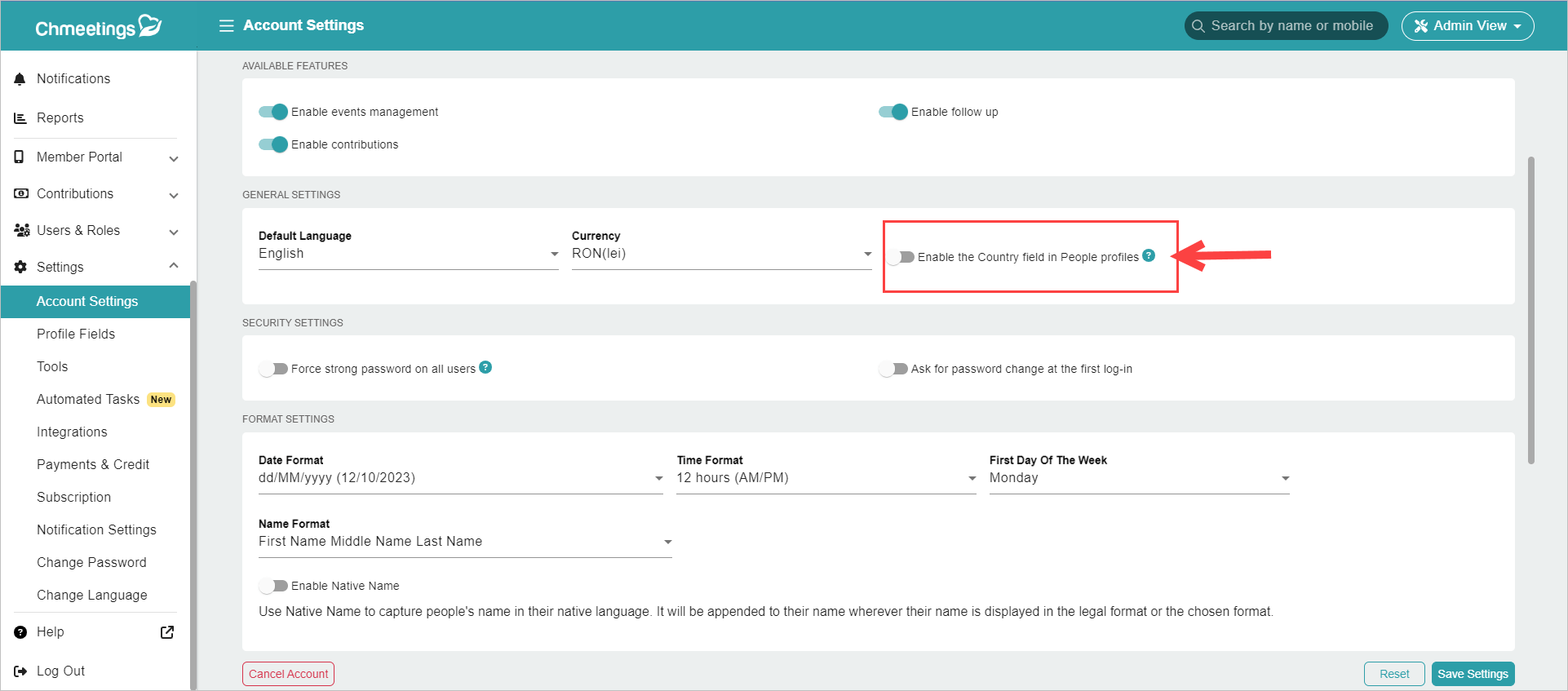The image size is (1568, 691).
Task: Open Notifications page
Action: coord(73,78)
